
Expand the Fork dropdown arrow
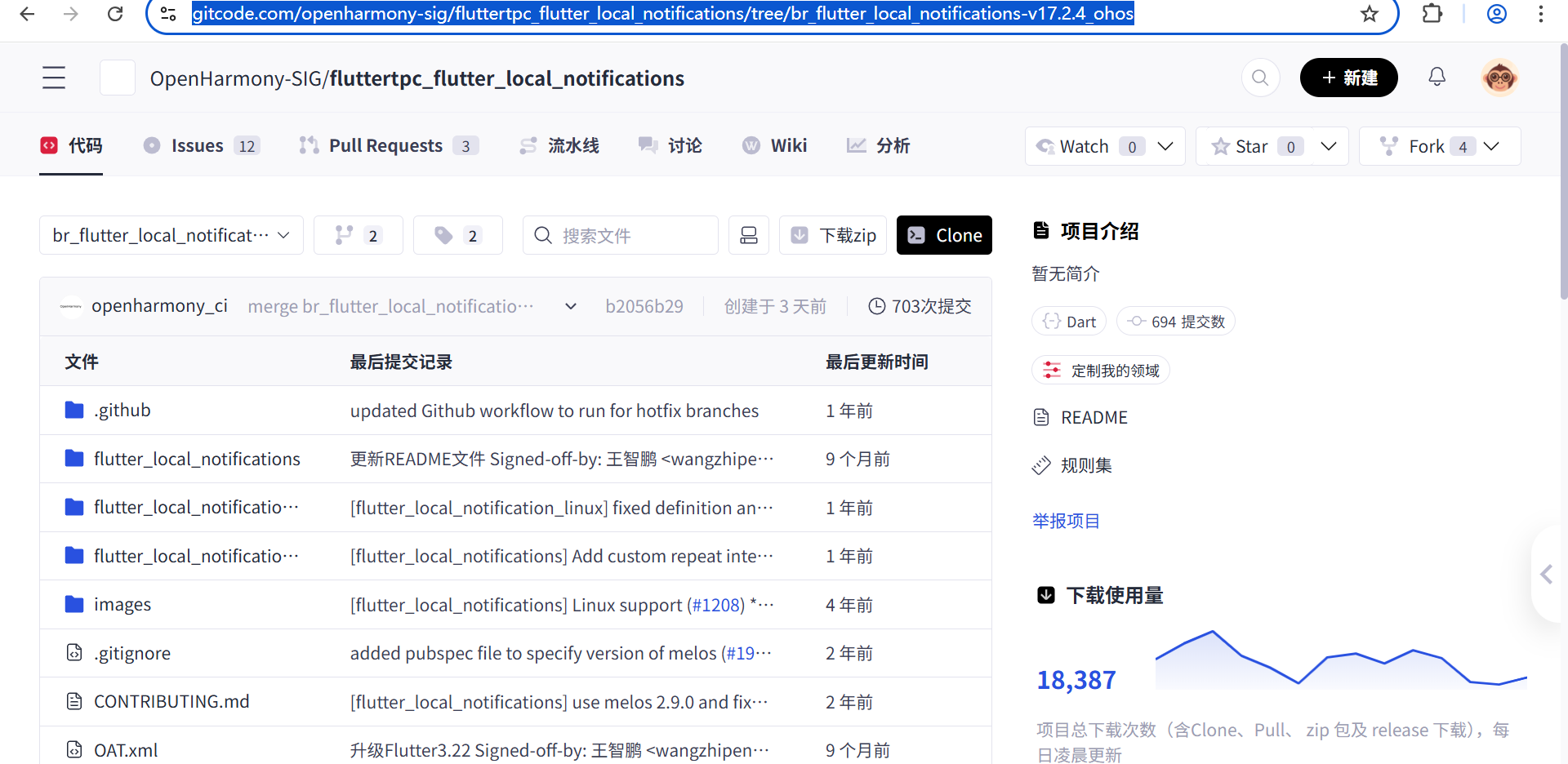tap(1491, 146)
